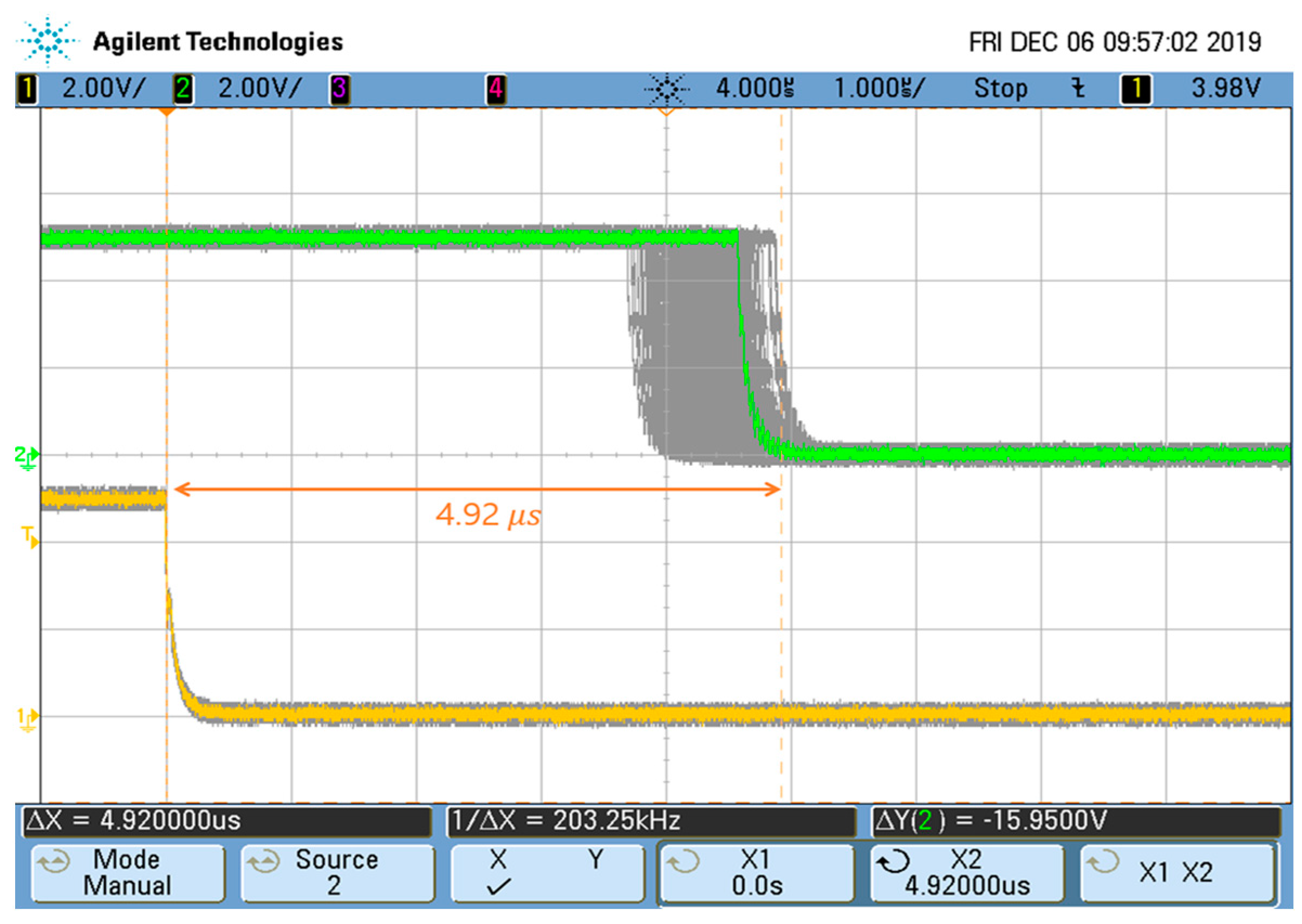Click the Agilent Technologies starburst logo
The width and height of the screenshot is (1302, 924).
pyautogui.click(x=47, y=41)
